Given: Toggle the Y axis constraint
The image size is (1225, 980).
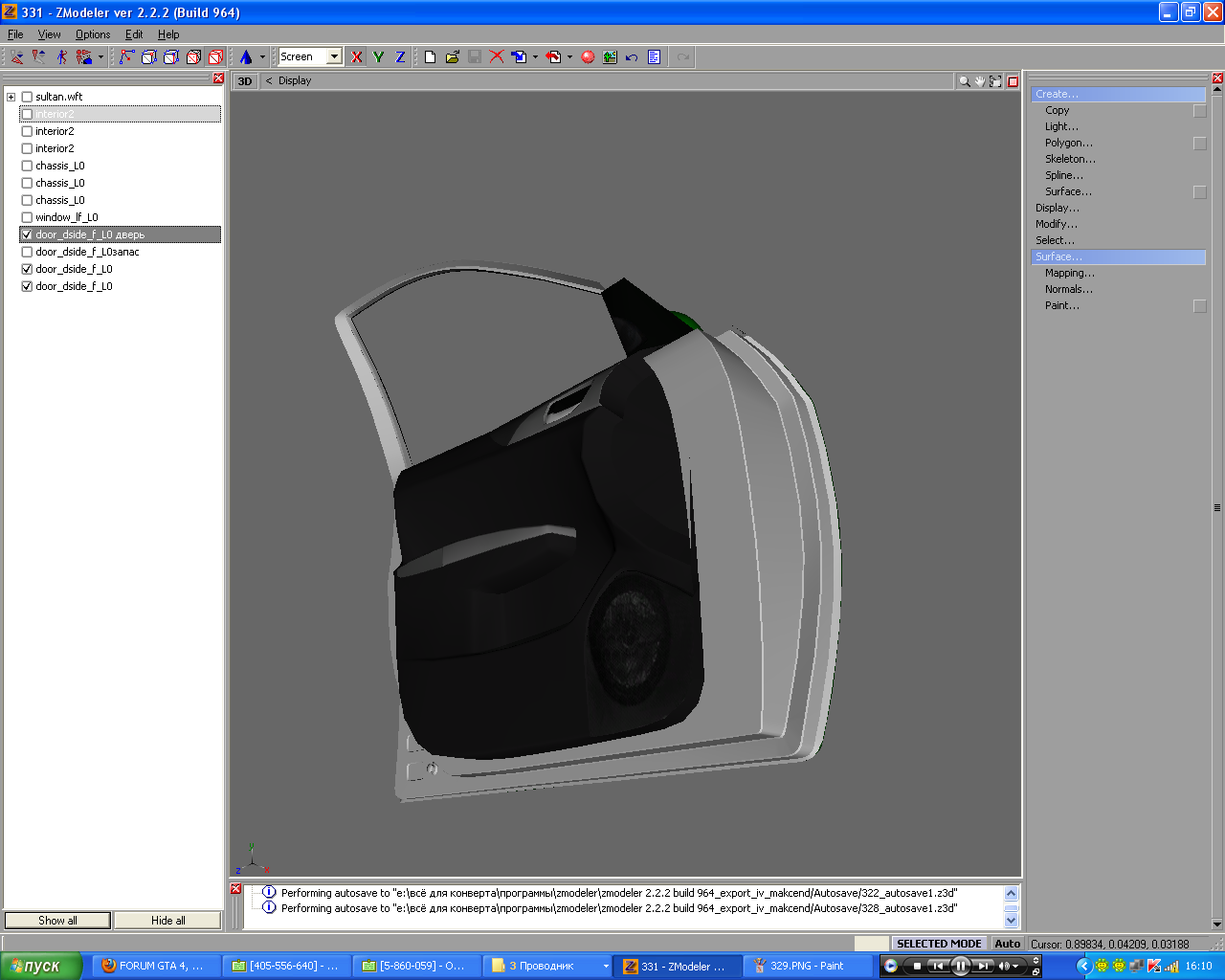Looking at the screenshot, I should (378, 57).
